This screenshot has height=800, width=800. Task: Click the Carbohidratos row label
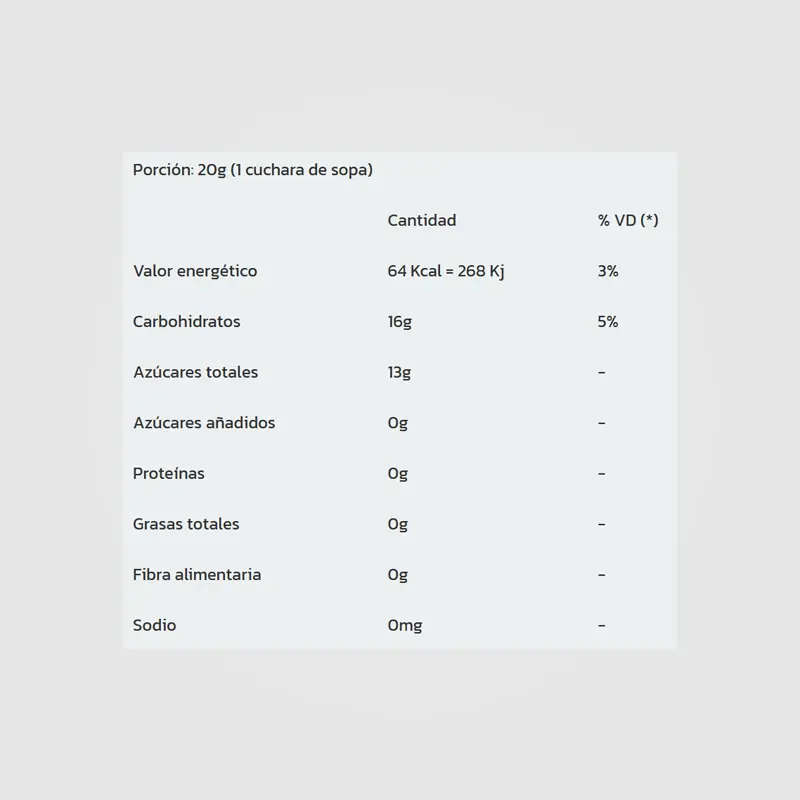tap(186, 322)
